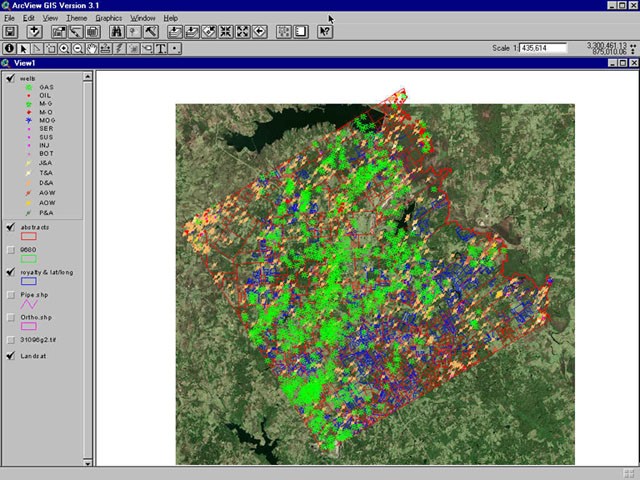Image resolution: width=640 pixels, height=480 pixels.
Task: Enable the Ortho.shp theme checkbox
Action: click(10, 318)
